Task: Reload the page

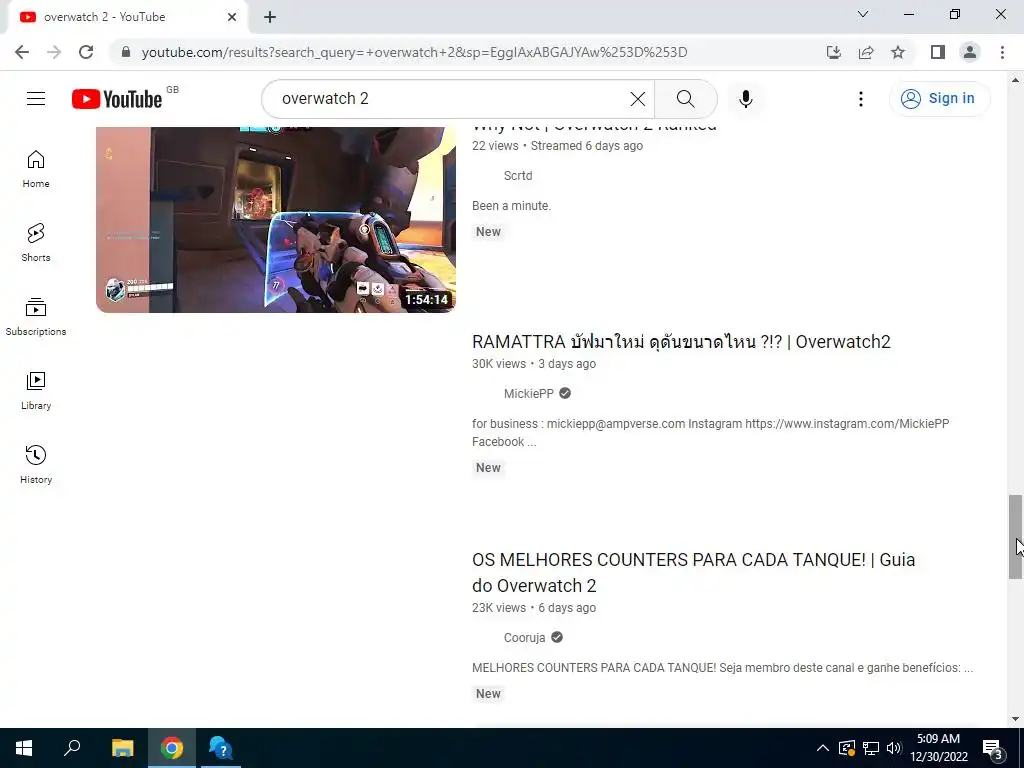Action: 86,52
